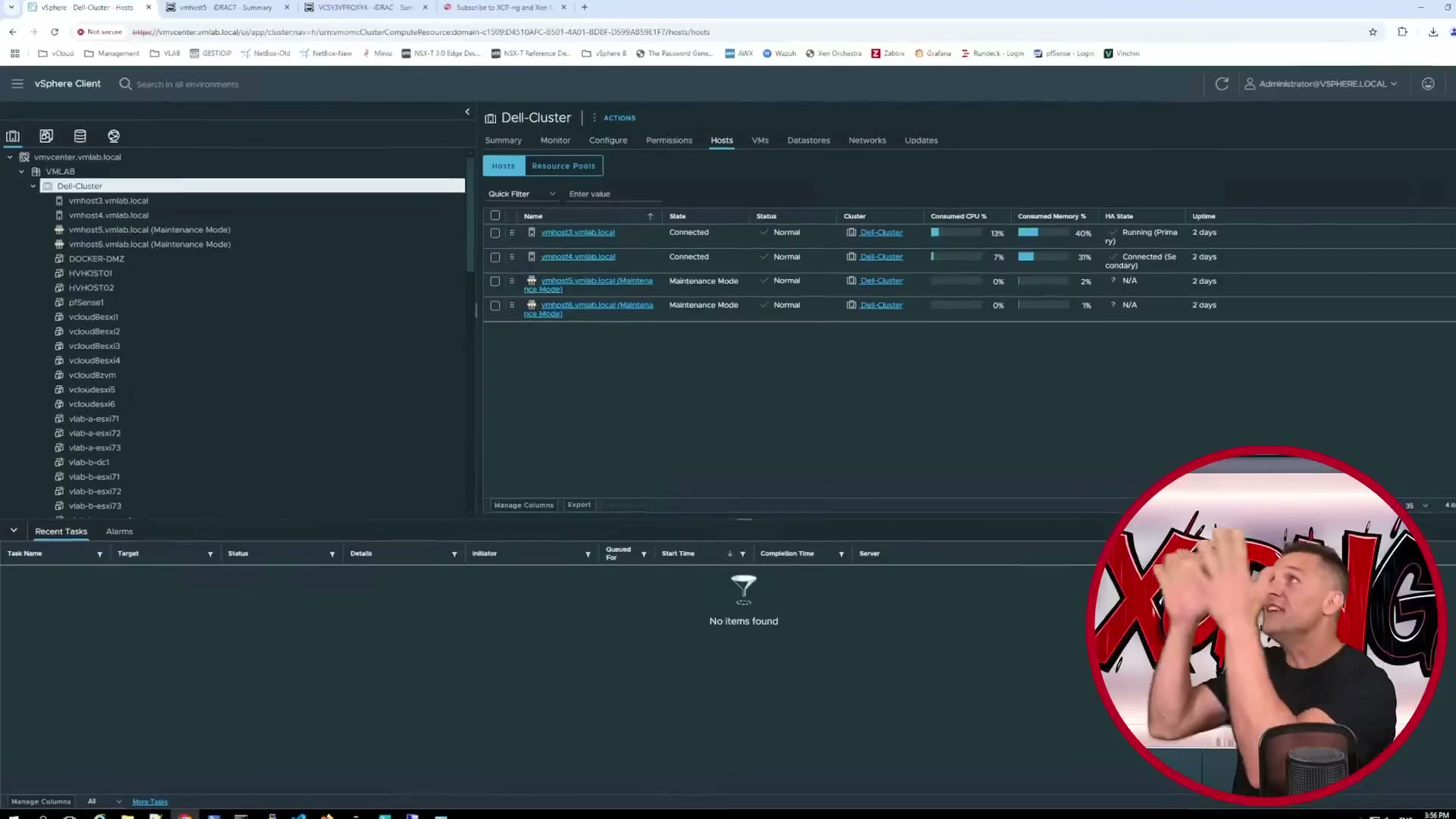Screen dimensions: 1456x819
Task: Open the More Tasks link
Action: click(150, 802)
